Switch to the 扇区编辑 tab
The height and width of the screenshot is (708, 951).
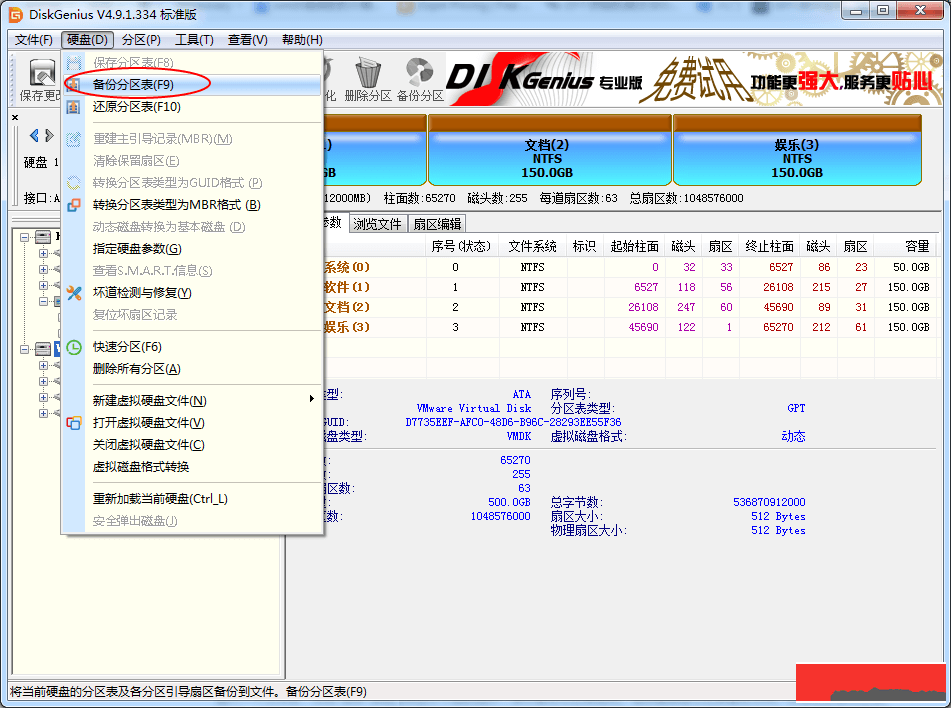tap(437, 224)
